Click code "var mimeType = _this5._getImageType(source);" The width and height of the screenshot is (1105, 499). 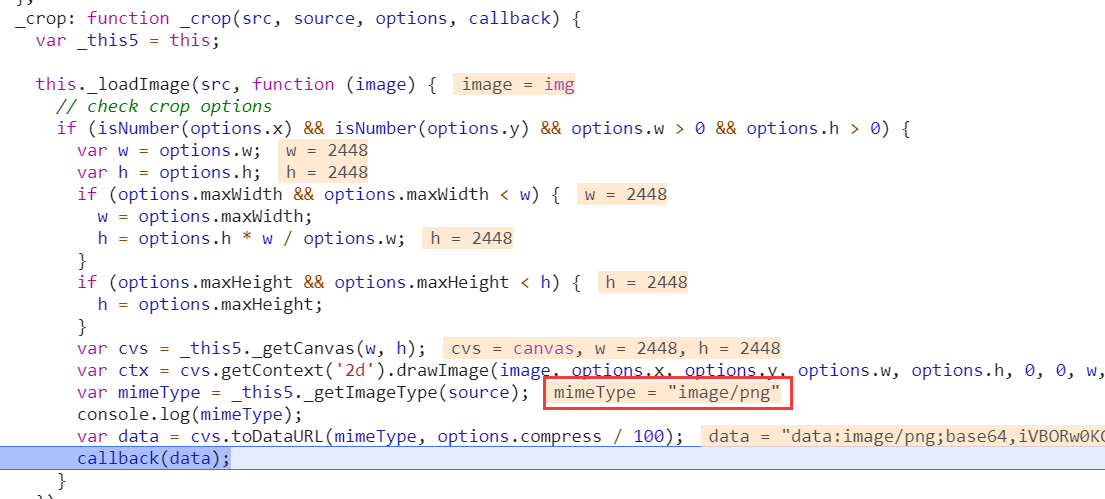(302, 393)
